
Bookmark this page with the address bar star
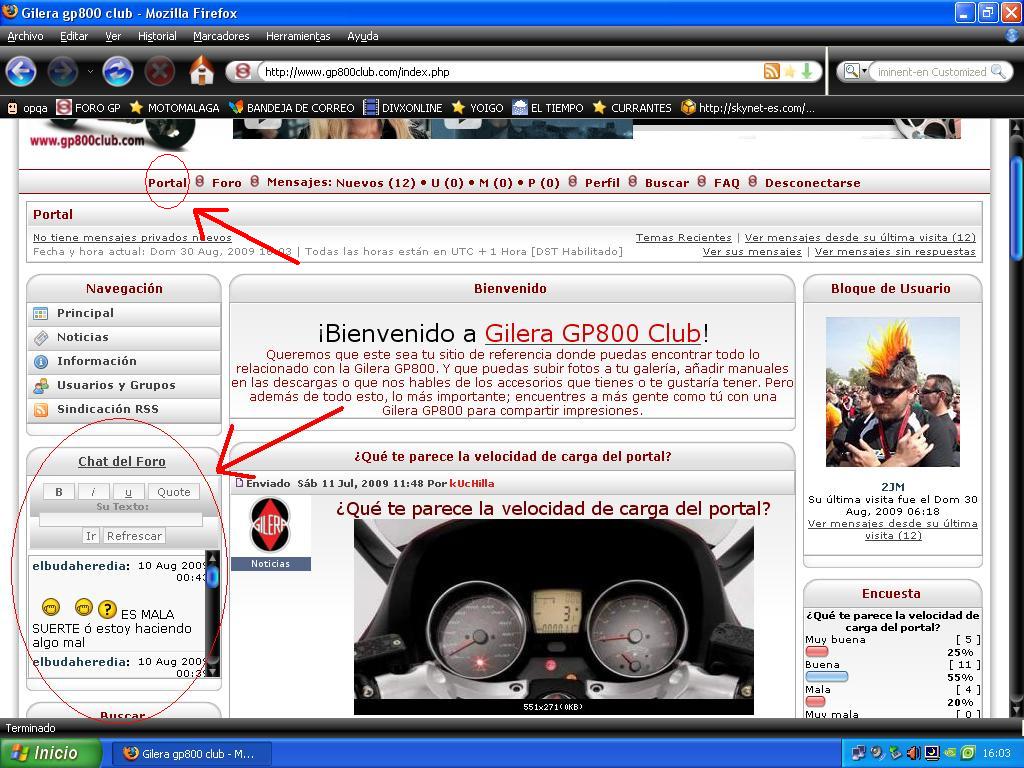[790, 71]
